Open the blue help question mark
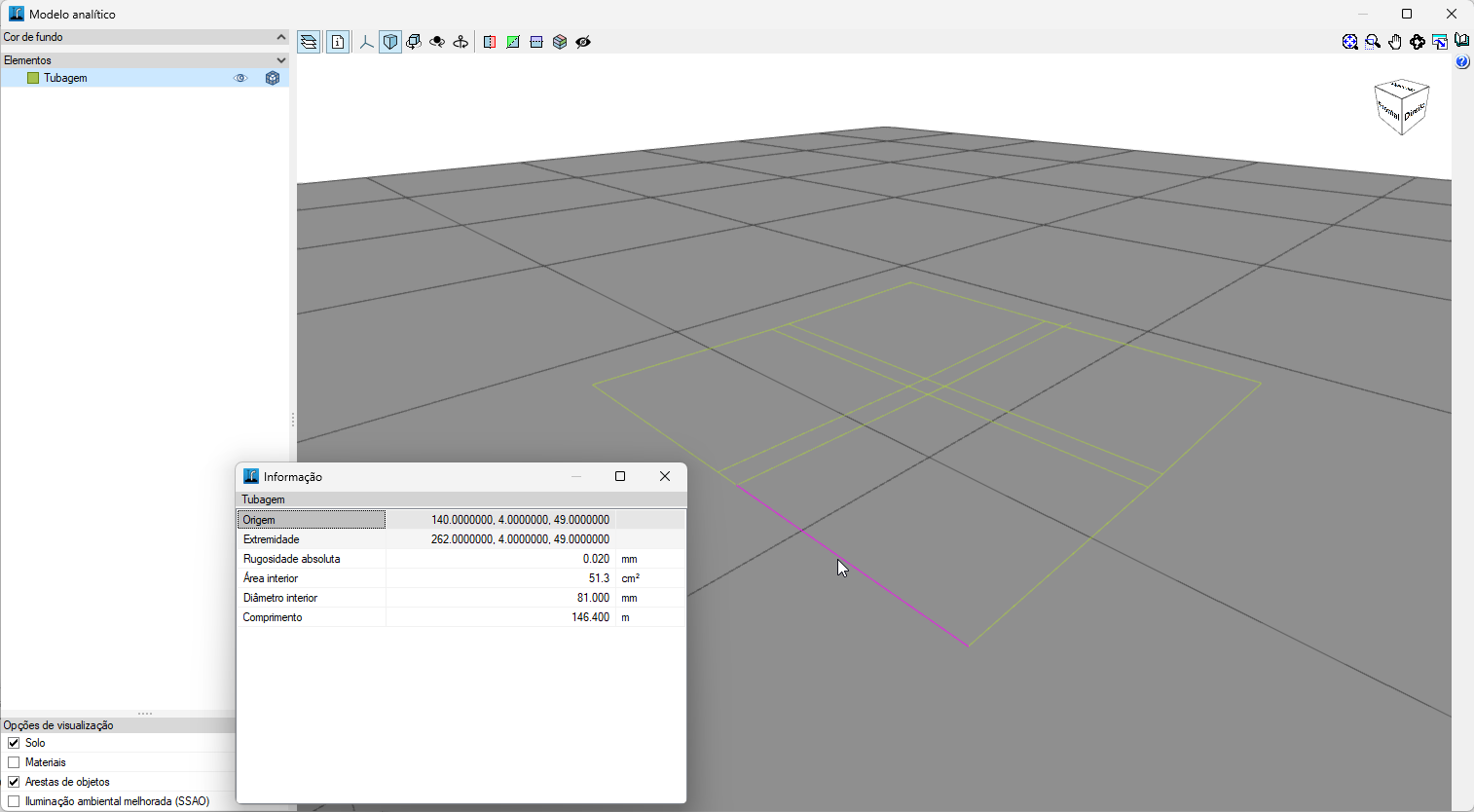This screenshot has height=812, width=1474. 1462,62
